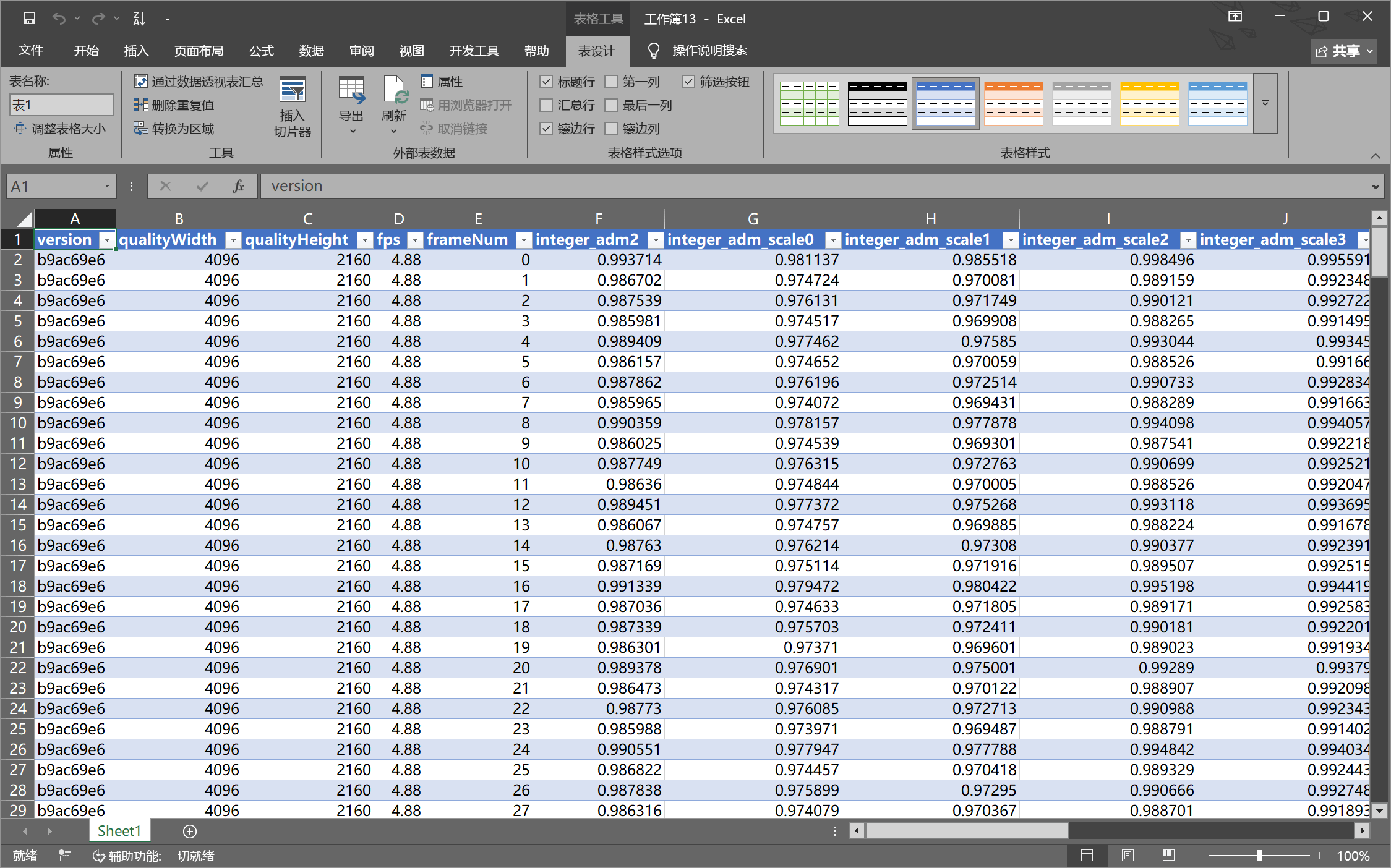Toggle First Column (第一列) checkbox
This screenshot has height=868, width=1391.
click(x=611, y=82)
